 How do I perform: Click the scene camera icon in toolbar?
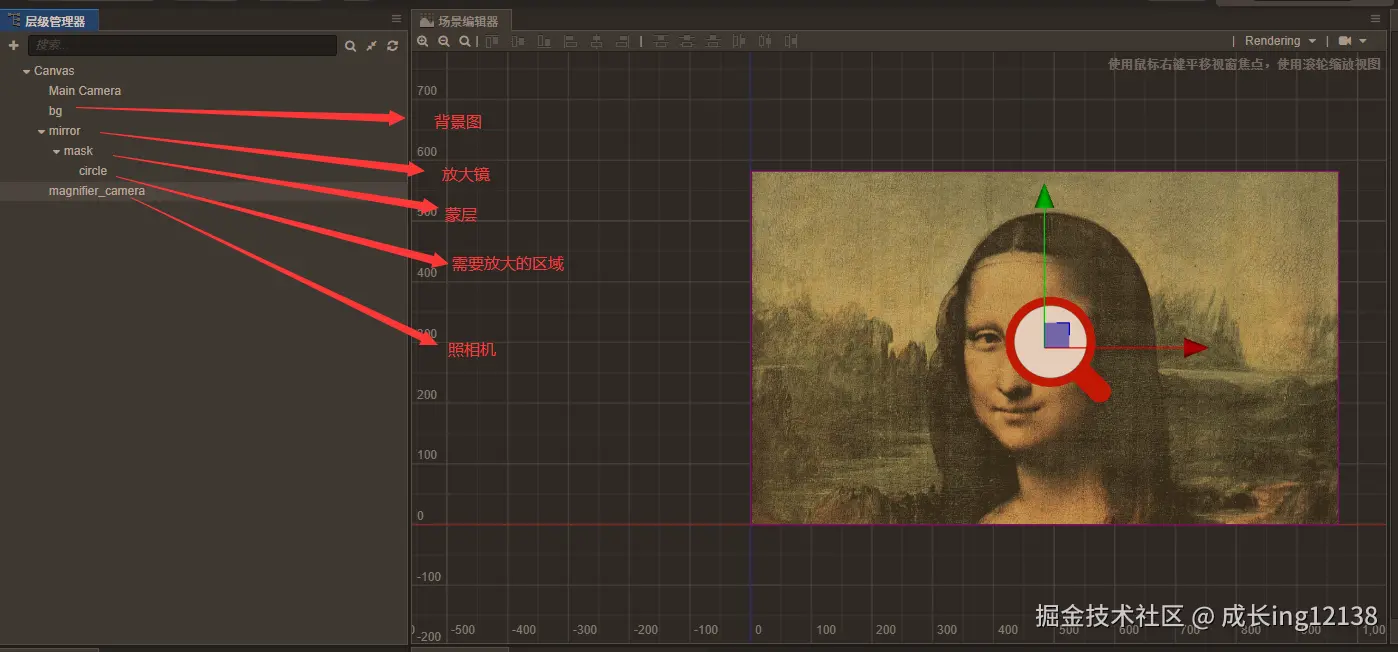pyautogui.click(x=1346, y=41)
